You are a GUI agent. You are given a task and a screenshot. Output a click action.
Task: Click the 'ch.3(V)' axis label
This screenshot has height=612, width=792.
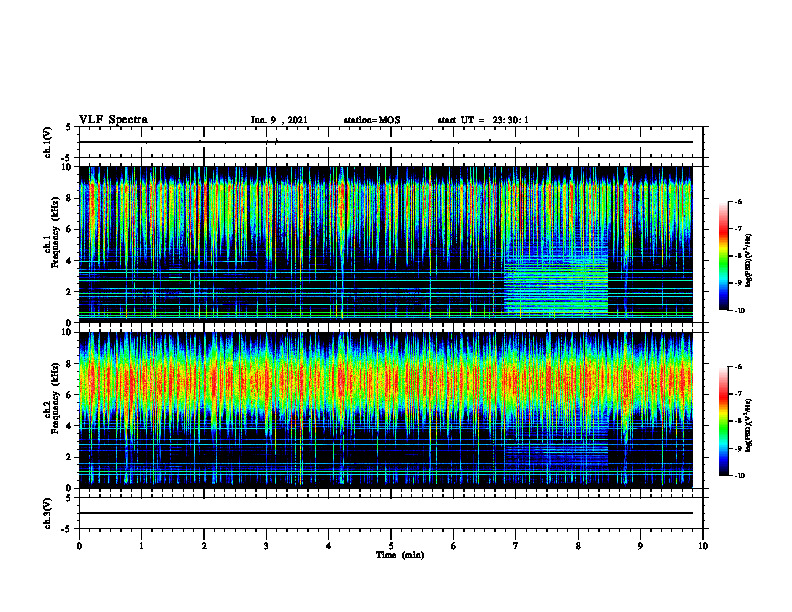point(47,513)
